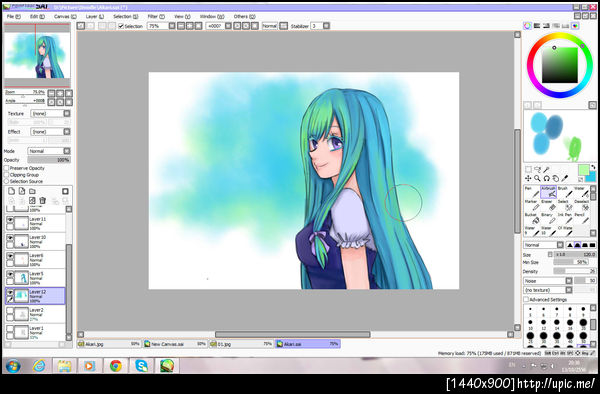
Task: Select the Pen tool
Action: tap(531, 192)
